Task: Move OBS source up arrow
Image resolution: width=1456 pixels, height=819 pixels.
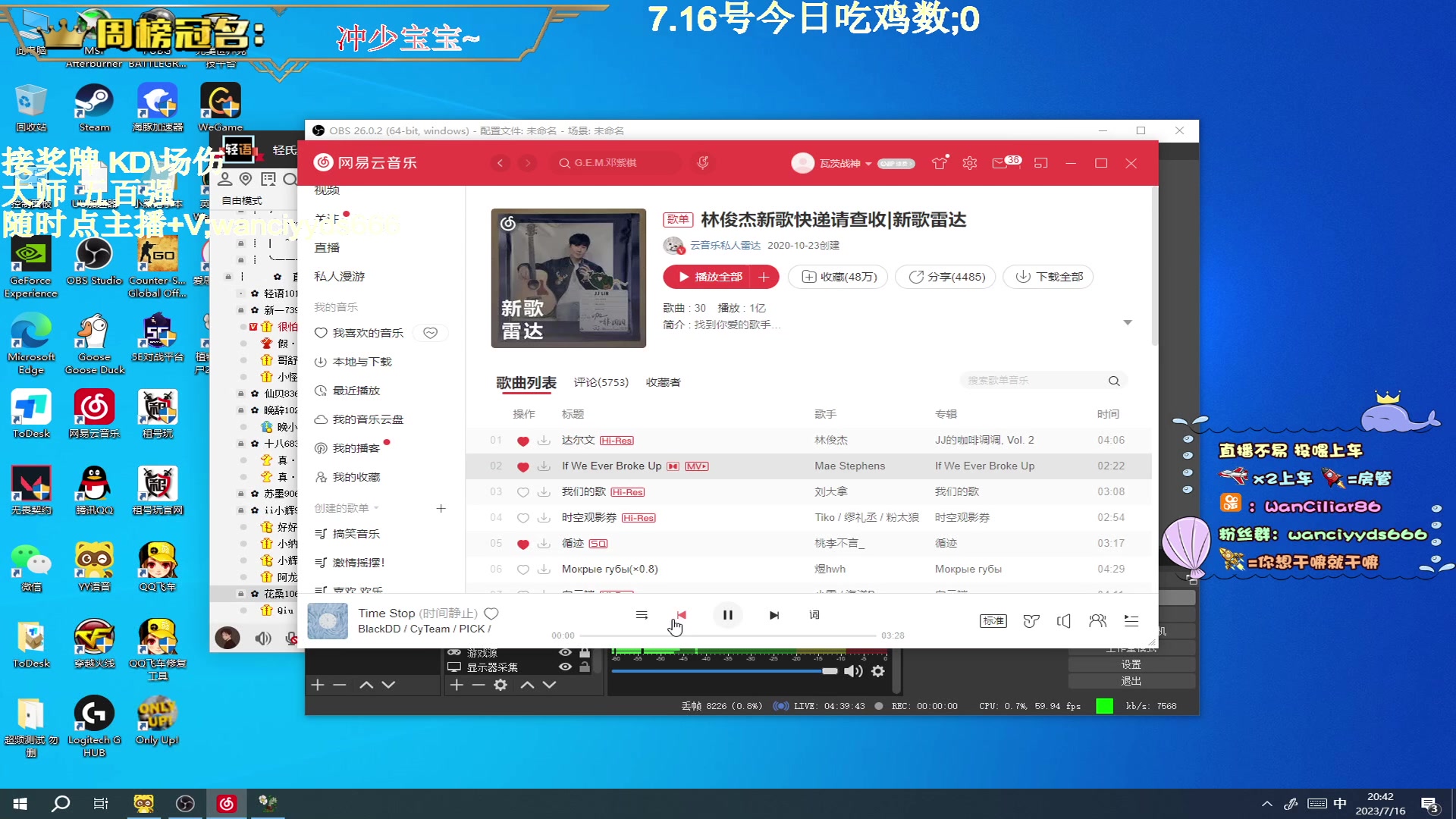Action: coord(528,685)
